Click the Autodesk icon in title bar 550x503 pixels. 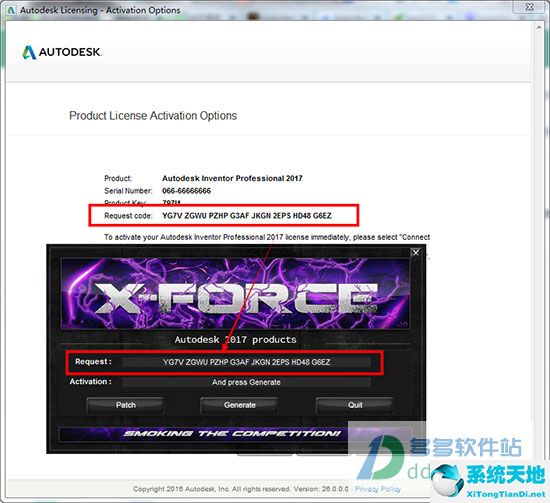pyautogui.click(x=11, y=10)
